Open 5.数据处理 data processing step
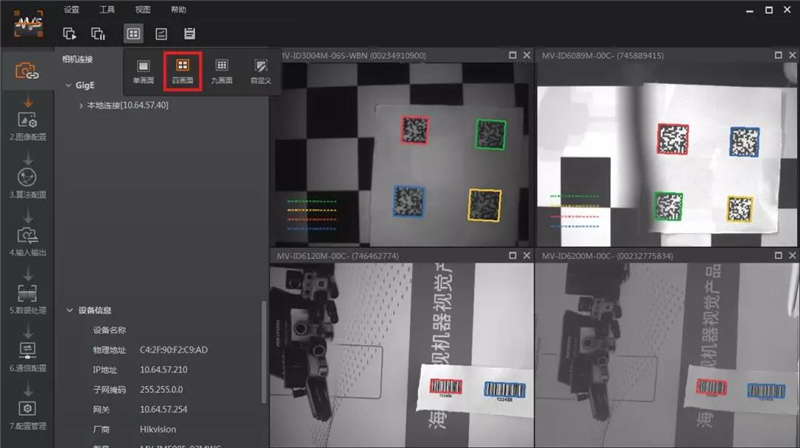800x448 pixels. [x=27, y=297]
